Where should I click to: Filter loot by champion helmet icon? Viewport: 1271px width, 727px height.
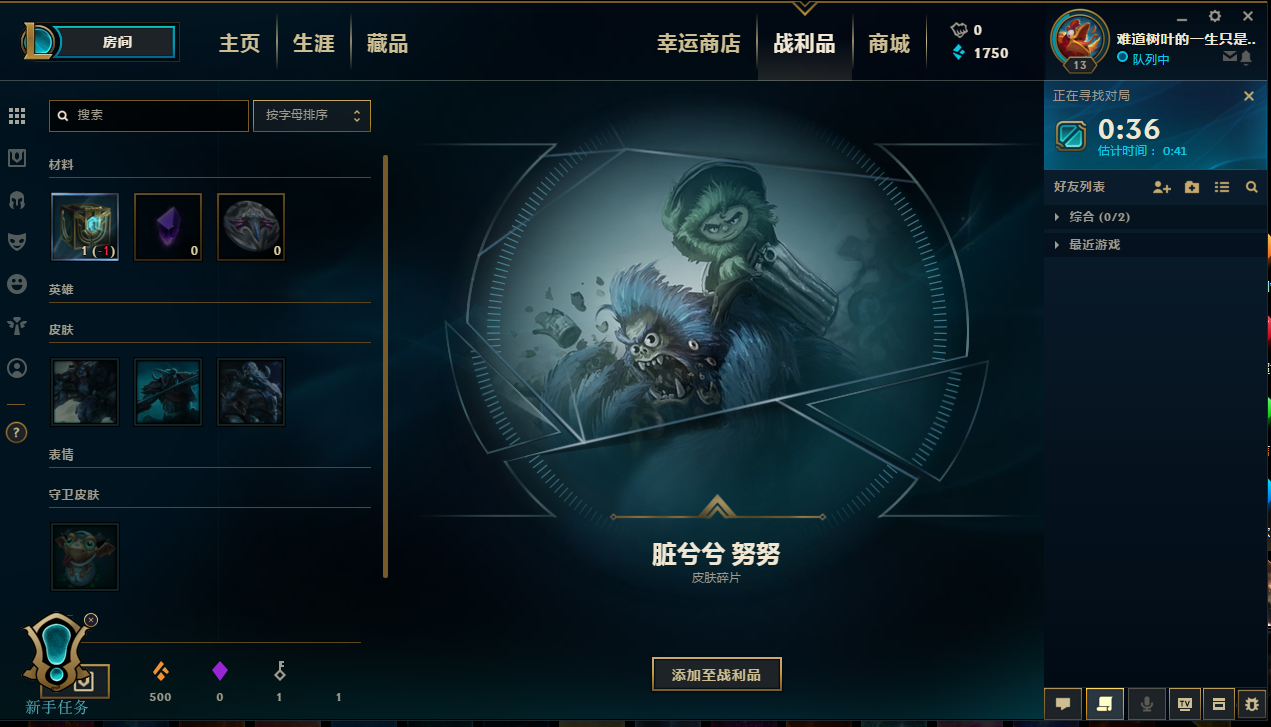coord(17,200)
